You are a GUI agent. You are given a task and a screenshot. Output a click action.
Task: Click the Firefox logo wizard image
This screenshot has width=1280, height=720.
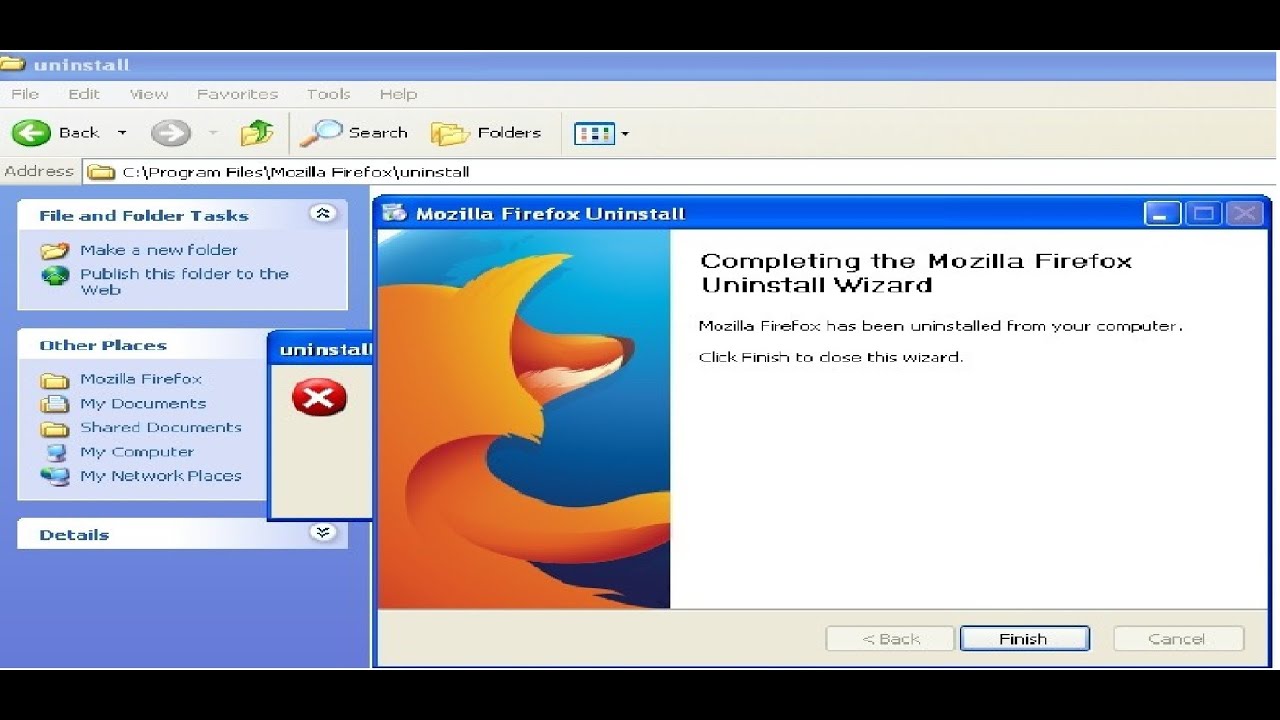click(524, 419)
